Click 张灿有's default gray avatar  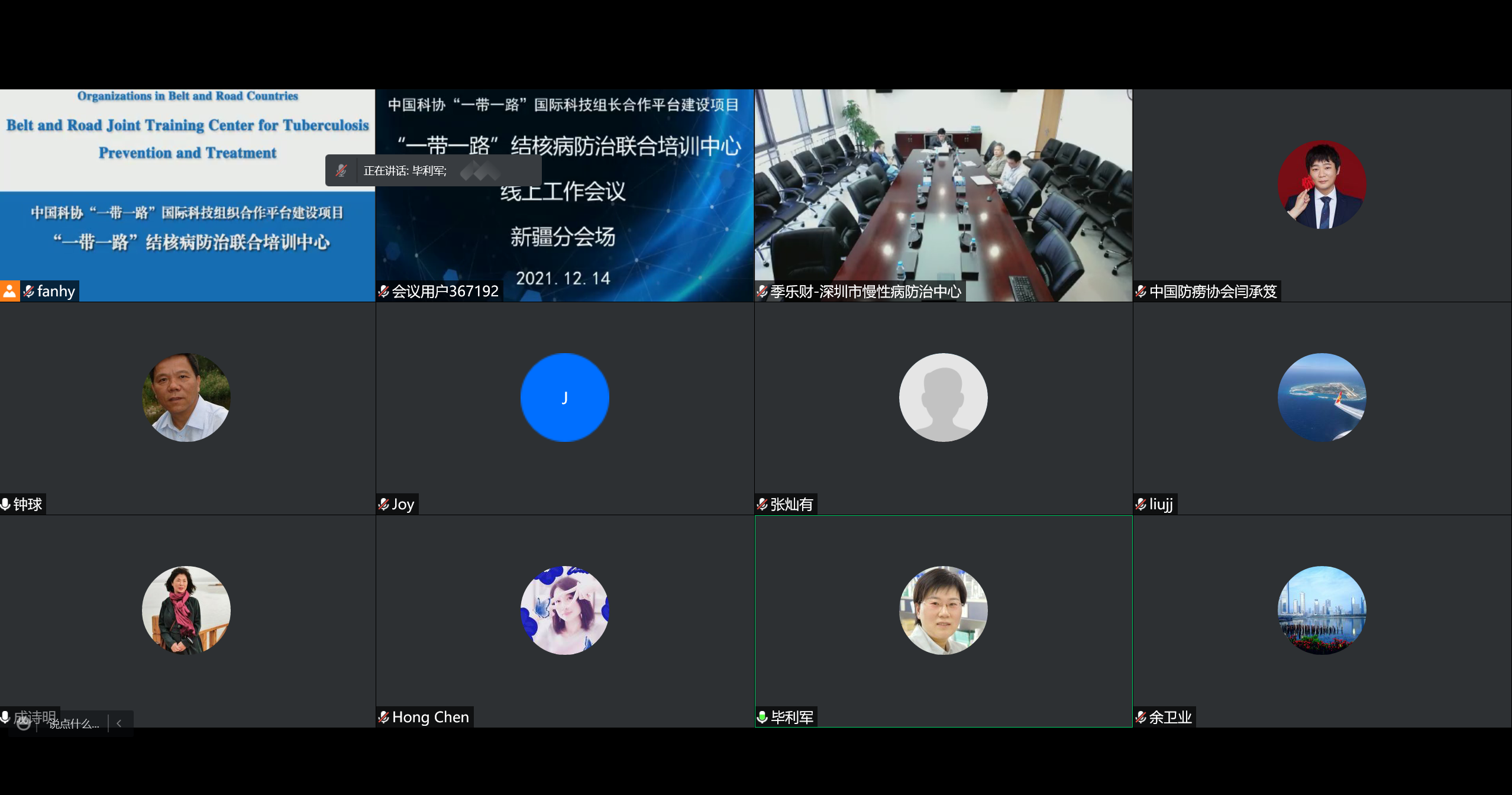tap(944, 397)
